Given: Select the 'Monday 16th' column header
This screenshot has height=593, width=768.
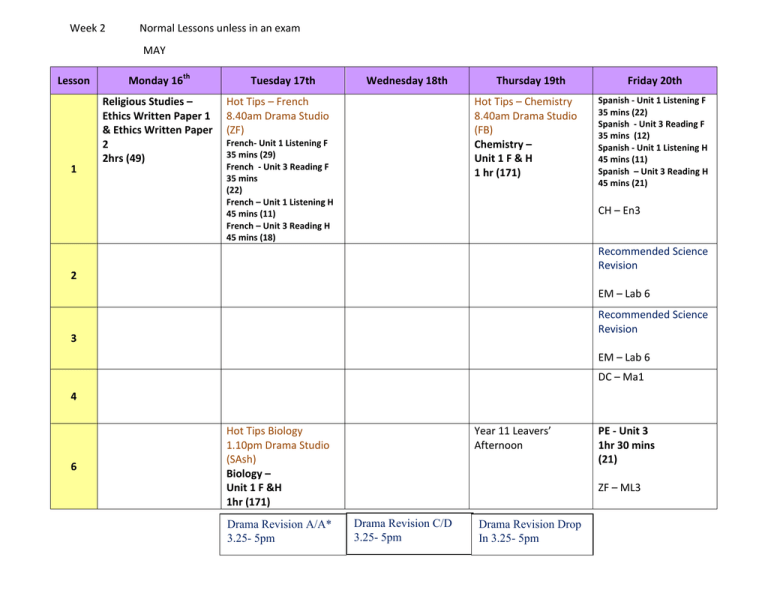Looking at the screenshot, I should [159, 81].
